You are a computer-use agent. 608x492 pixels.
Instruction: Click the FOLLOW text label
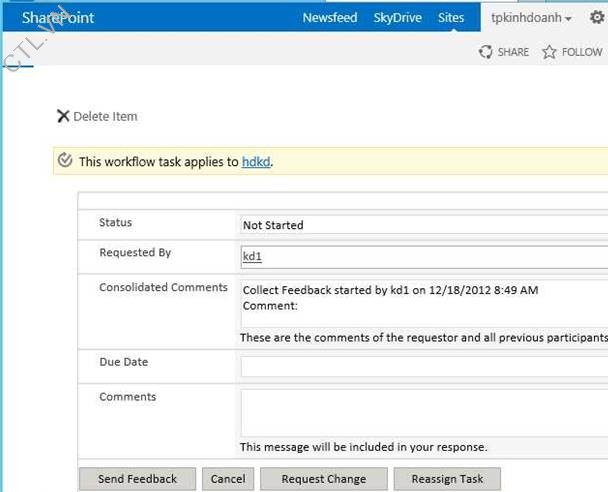(x=582, y=52)
